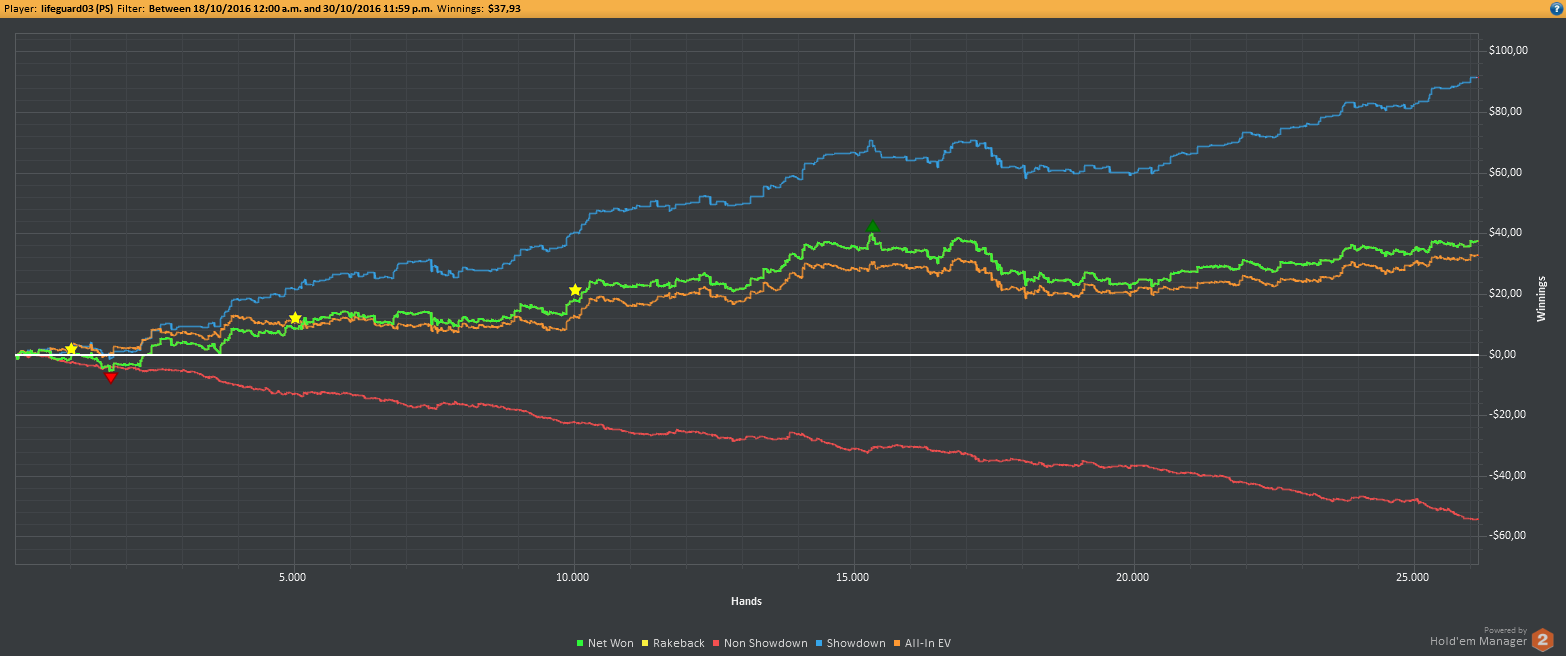Click the -$40,00 axis label

1506,475
